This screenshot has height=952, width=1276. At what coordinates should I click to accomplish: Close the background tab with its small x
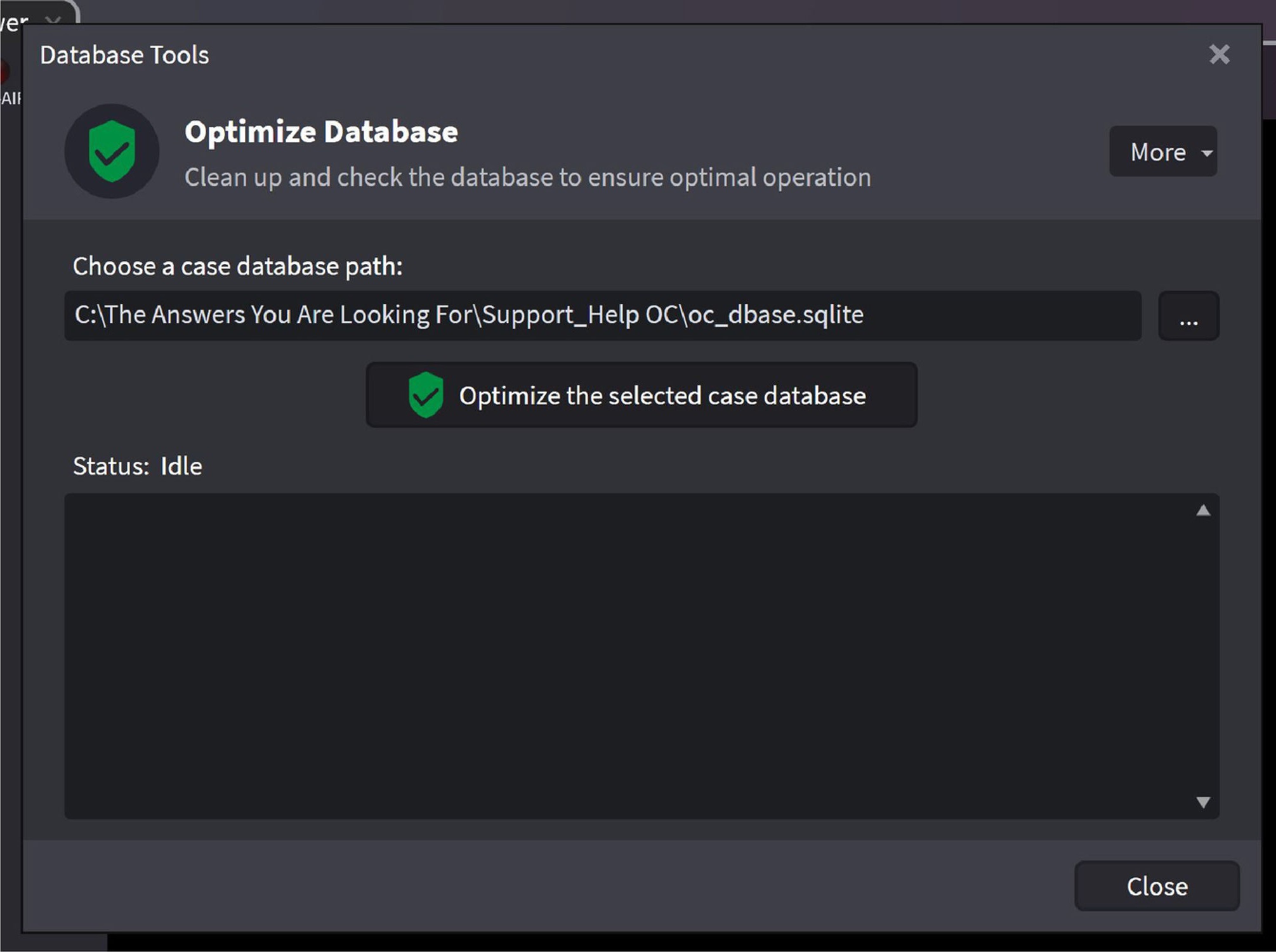(x=53, y=20)
